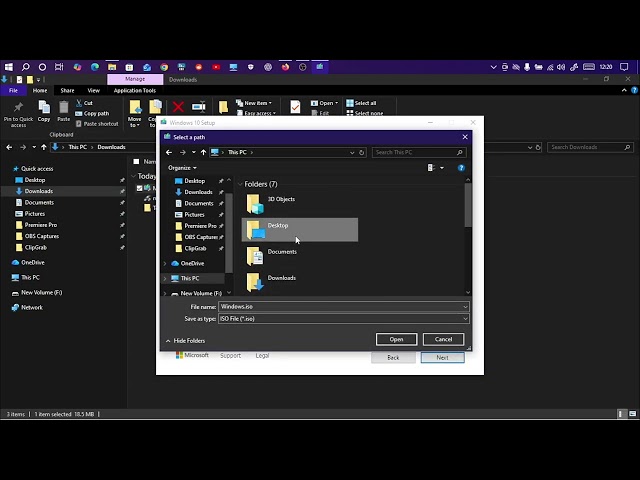Click Cut in Explorer ribbon
The image size is (640, 480).
point(84,103)
